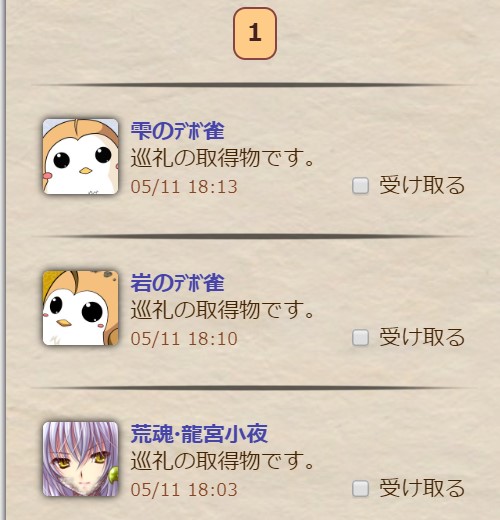Click the 巡礼の取得物です message under 雫のデボ雀
Viewport: 500px width, 520px height.
pos(222,158)
